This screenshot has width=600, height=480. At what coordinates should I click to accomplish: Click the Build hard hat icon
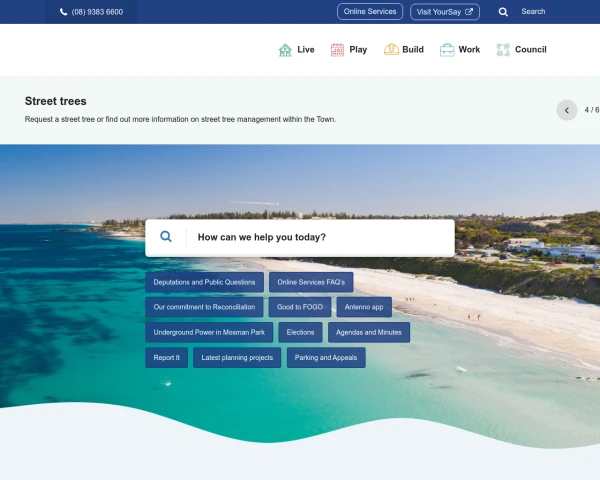pyautogui.click(x=391, y=49)
